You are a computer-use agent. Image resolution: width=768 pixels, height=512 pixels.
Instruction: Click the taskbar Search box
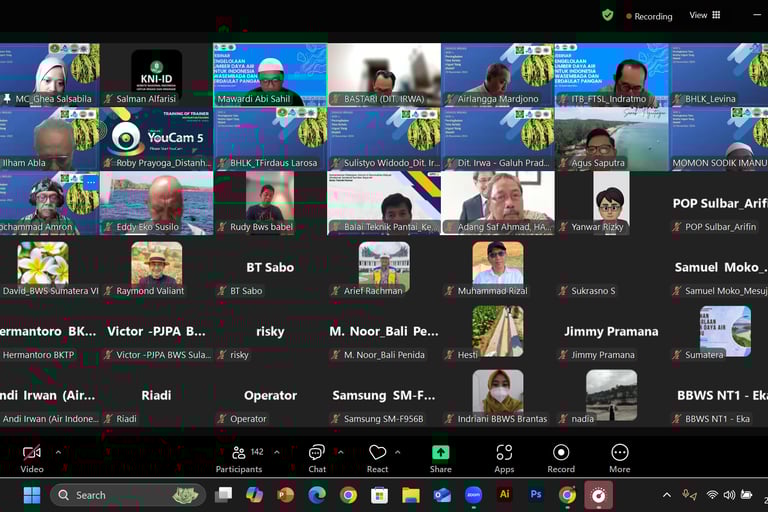[128, 495]
